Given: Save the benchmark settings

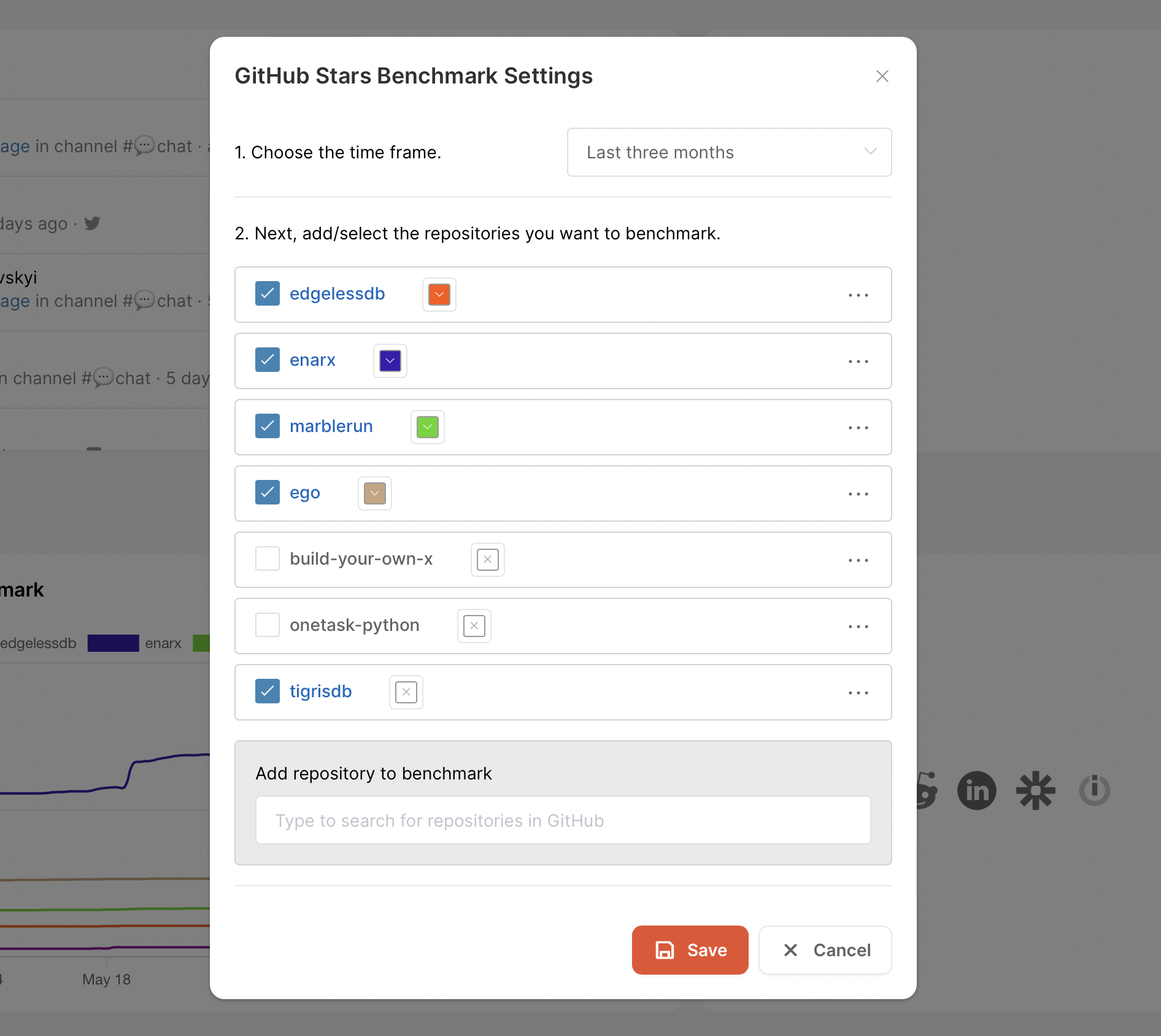Looking at the screenshot, I should click(690, 950).
